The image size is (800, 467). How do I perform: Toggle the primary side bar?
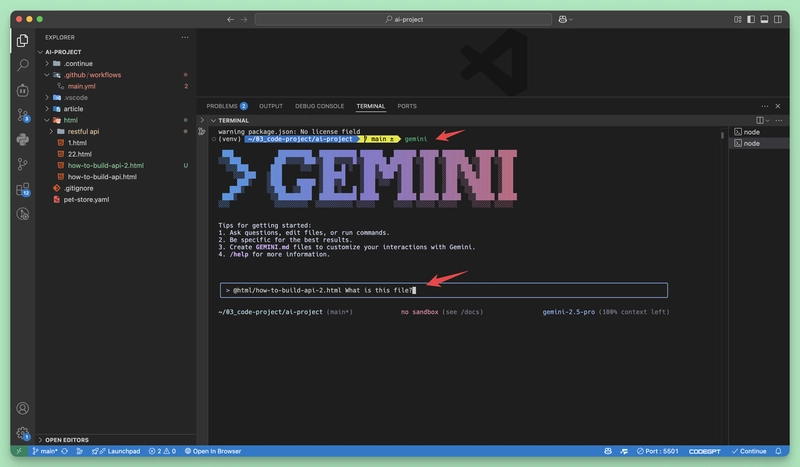(751, 19)
